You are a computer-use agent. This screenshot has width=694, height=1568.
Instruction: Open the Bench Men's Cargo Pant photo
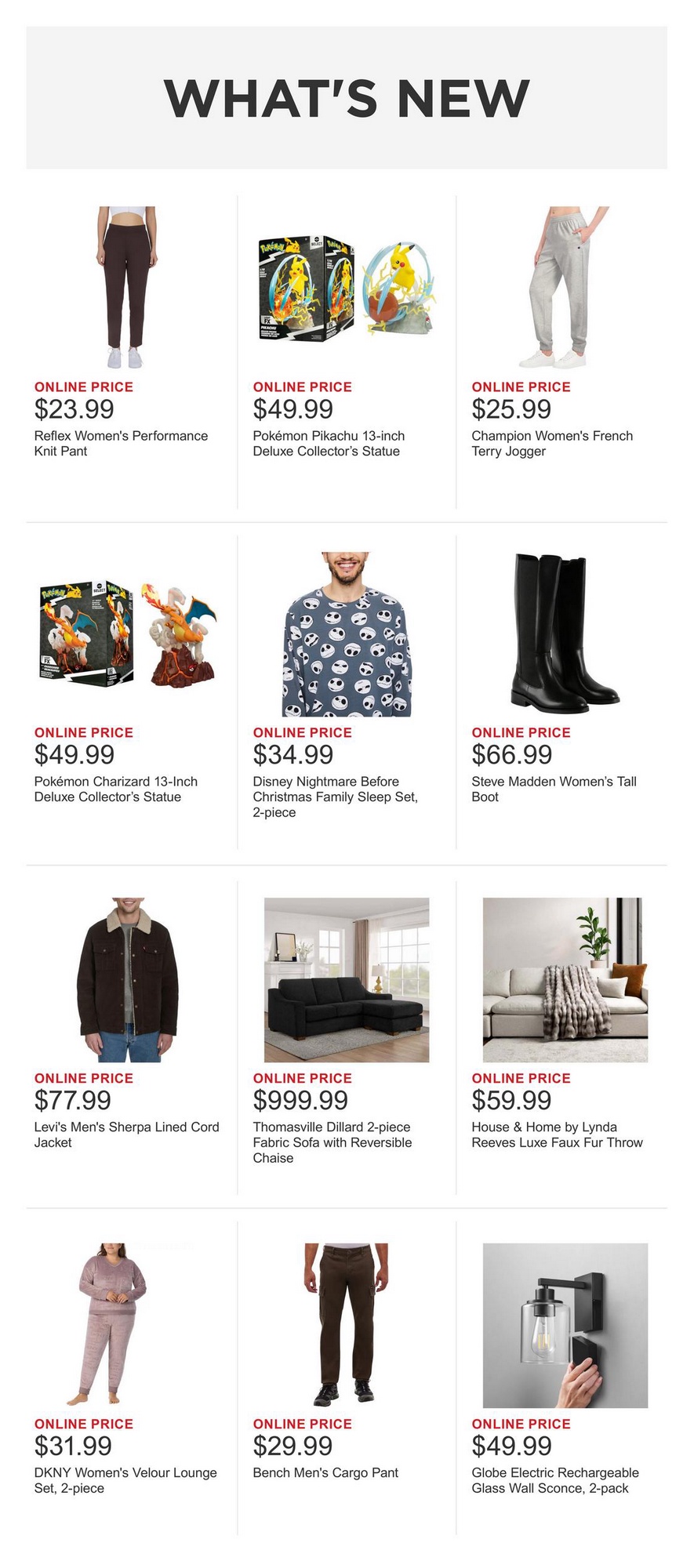coord(346,1325)
